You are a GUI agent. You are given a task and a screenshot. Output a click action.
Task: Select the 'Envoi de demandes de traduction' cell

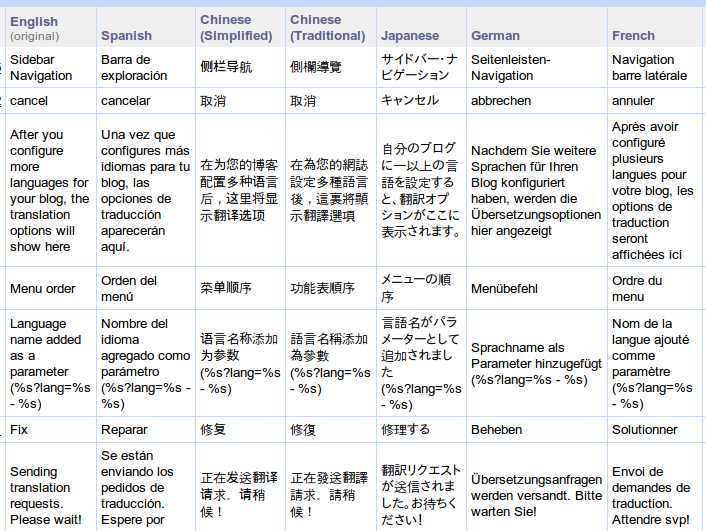[656, 487]
